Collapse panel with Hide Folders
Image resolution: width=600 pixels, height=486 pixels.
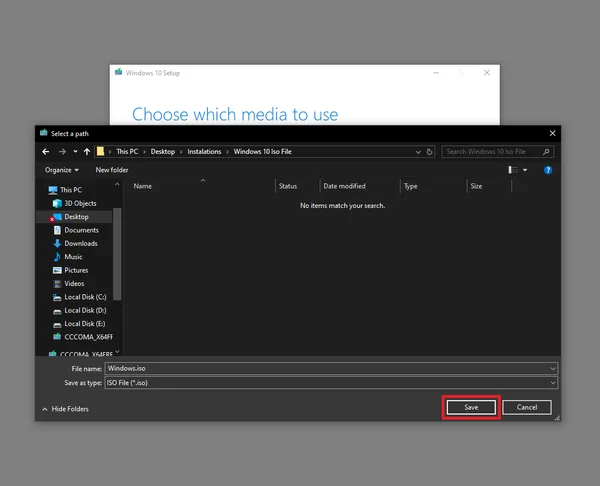click(65, 409)
